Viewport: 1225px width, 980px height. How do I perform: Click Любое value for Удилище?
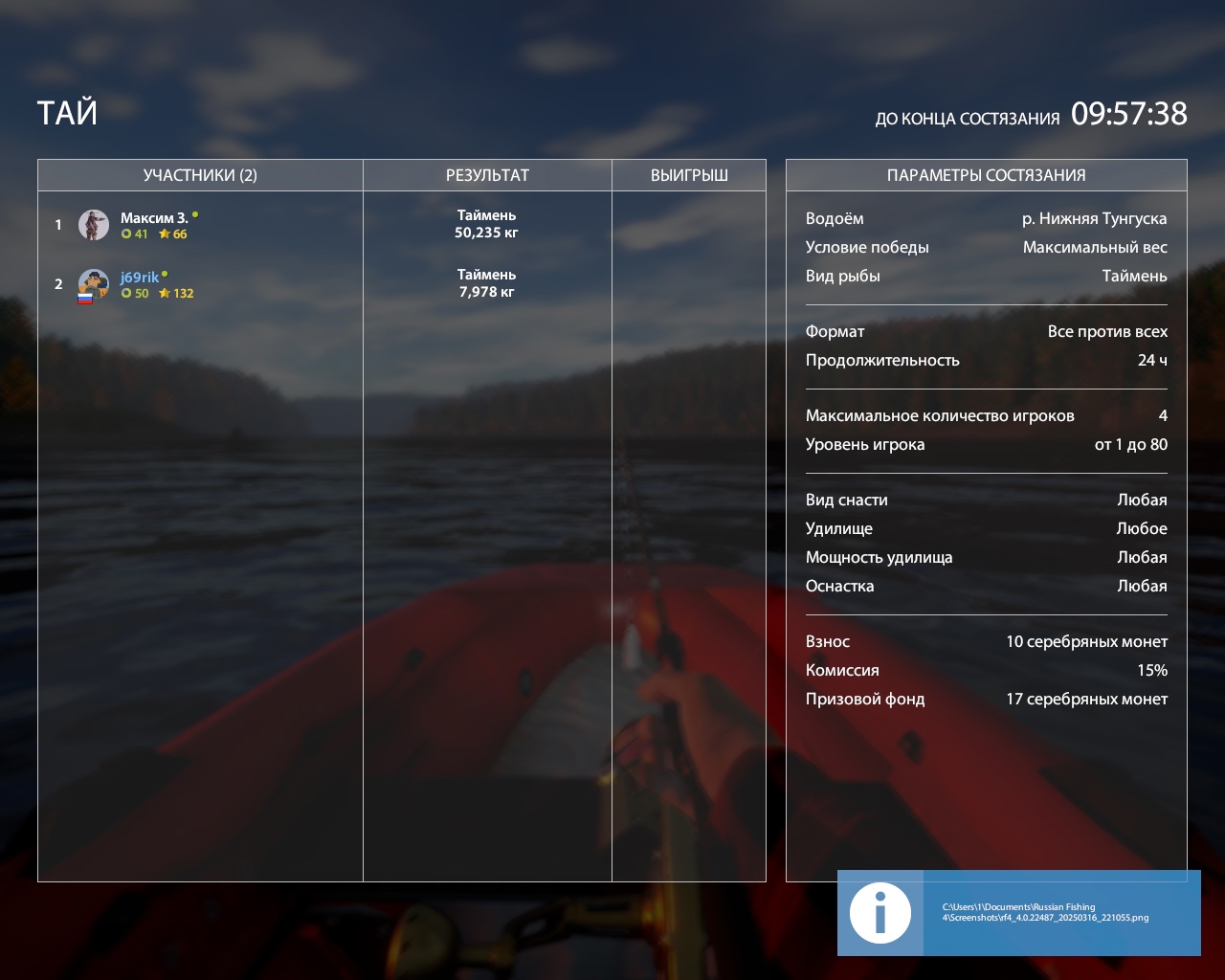pyautogui.click(x=1142, y=528)
